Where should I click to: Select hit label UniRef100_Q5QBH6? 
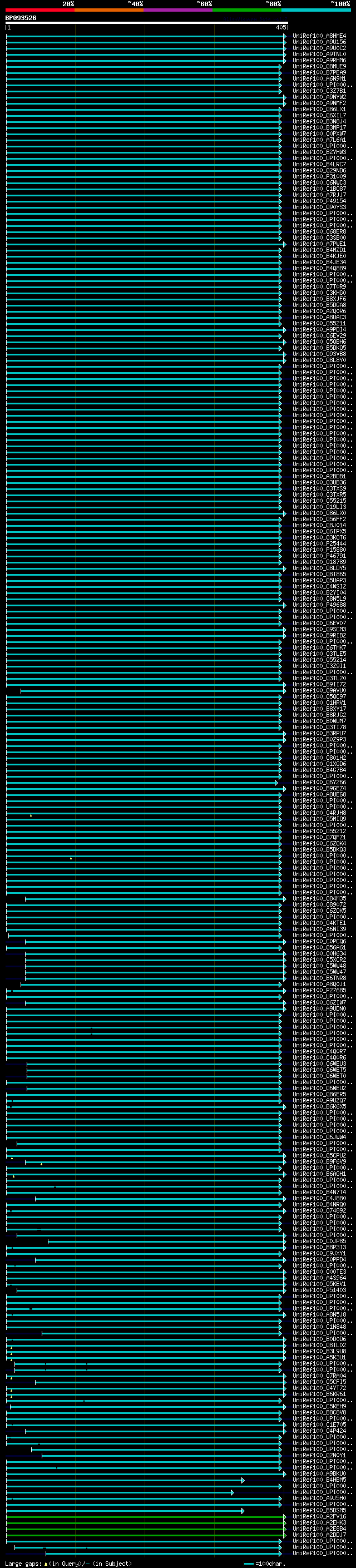[x=319, y=342]
